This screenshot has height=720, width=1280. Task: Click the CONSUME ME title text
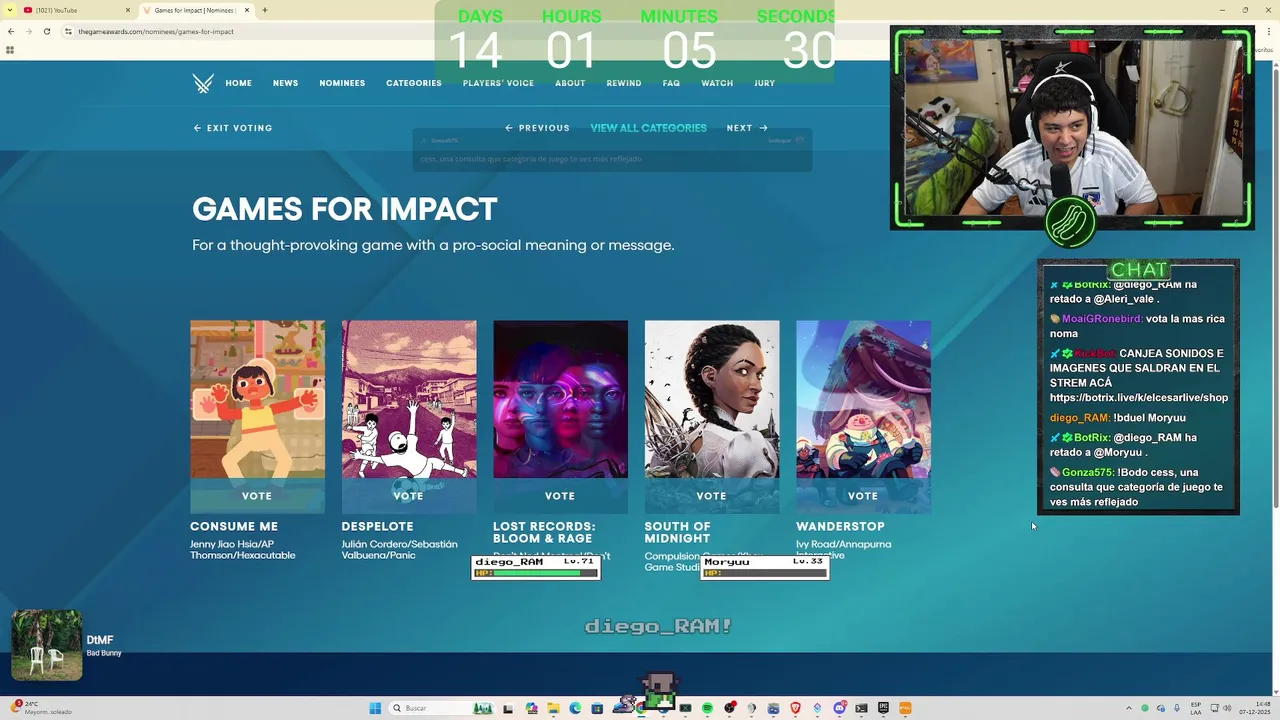coord(234,527)
